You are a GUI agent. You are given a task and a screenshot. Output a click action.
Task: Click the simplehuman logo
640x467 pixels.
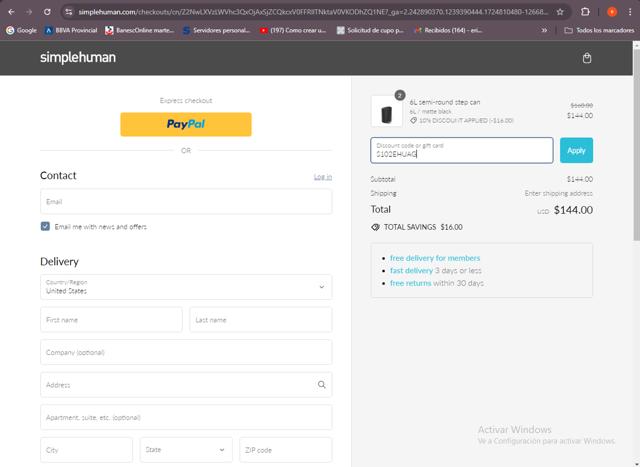pyautogui.click(x=78, y=58)
